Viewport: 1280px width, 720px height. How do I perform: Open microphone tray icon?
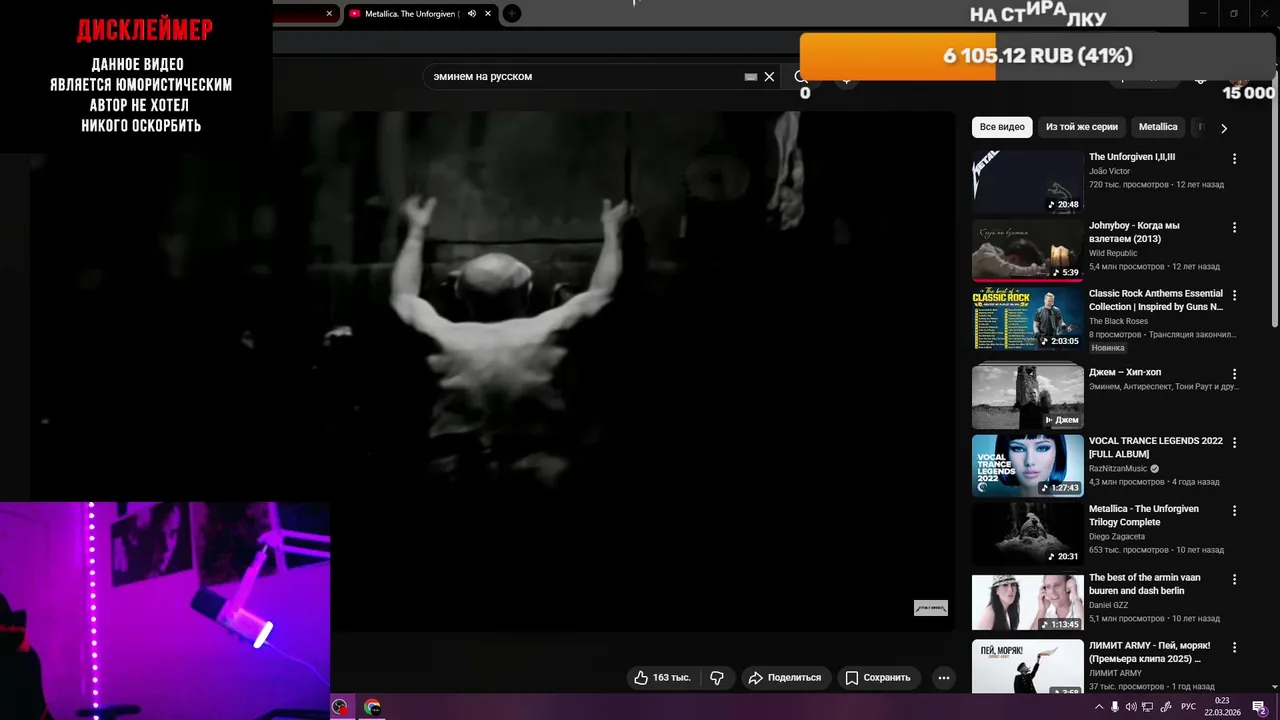[1115, 707]
